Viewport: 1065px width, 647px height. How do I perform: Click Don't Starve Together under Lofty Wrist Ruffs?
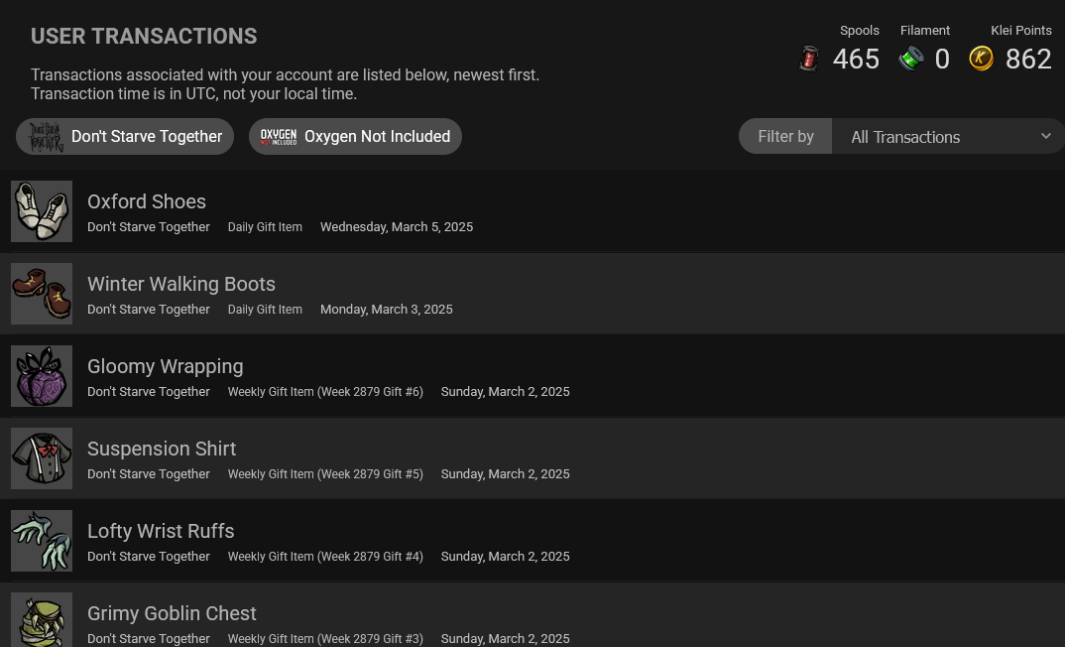(x=148, y=556)
